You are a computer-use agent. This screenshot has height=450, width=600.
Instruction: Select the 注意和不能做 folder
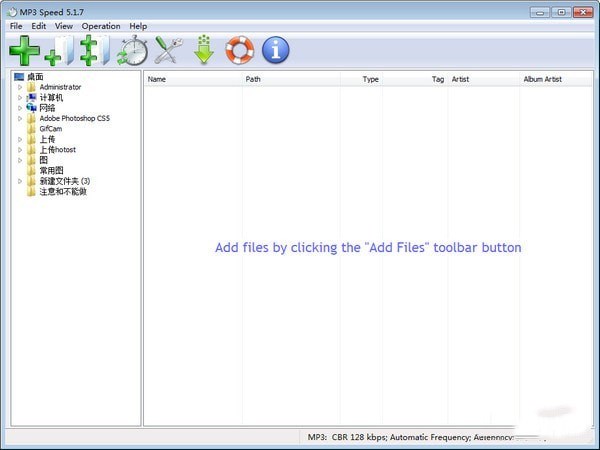point(63,191)
